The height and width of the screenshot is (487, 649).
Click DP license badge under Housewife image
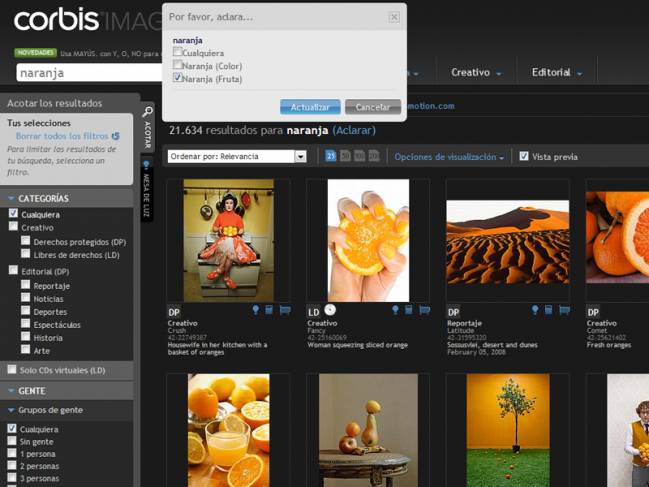[174, 312]
